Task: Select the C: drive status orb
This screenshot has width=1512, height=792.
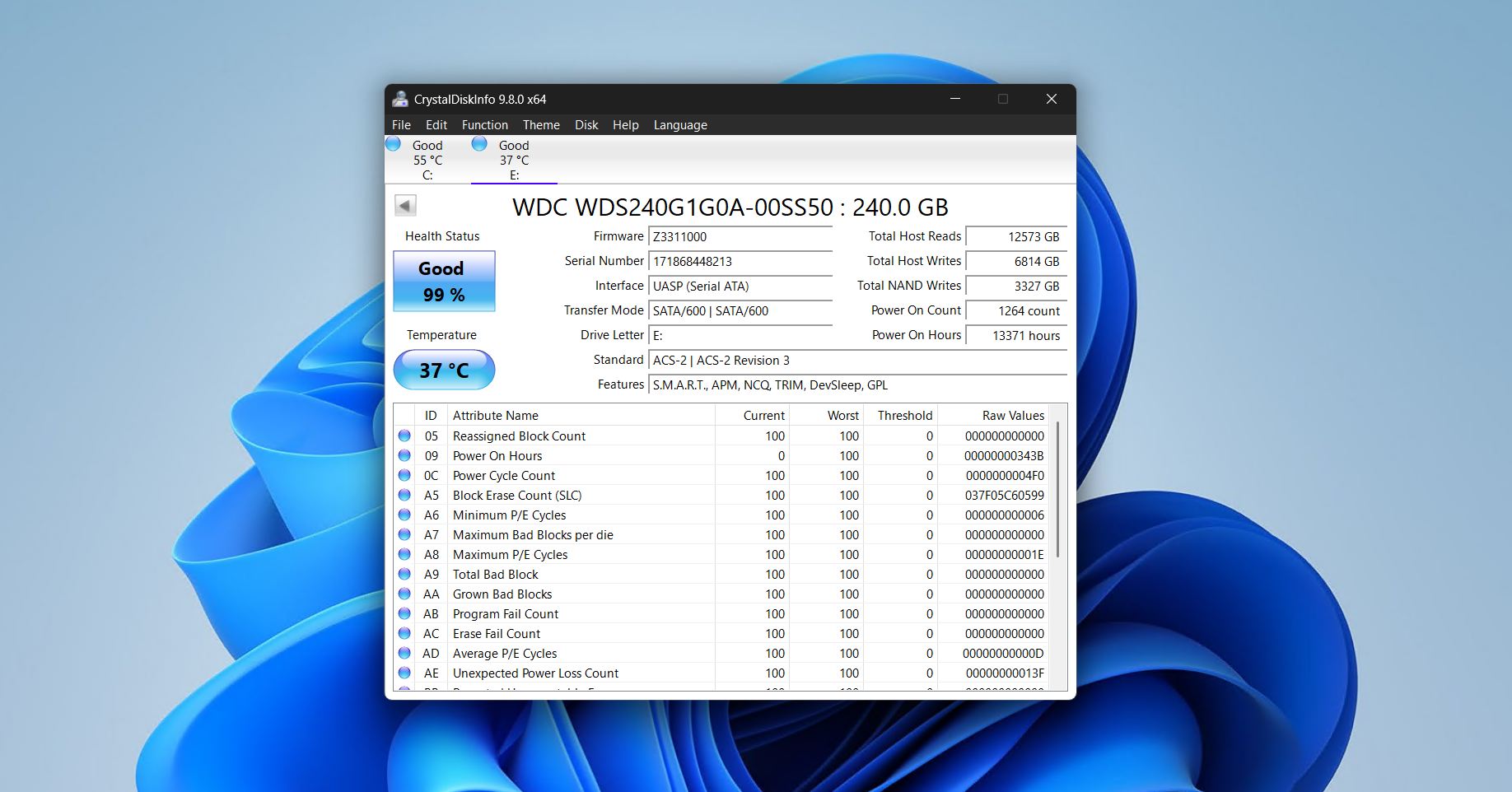Action: (x=394, y=144)
